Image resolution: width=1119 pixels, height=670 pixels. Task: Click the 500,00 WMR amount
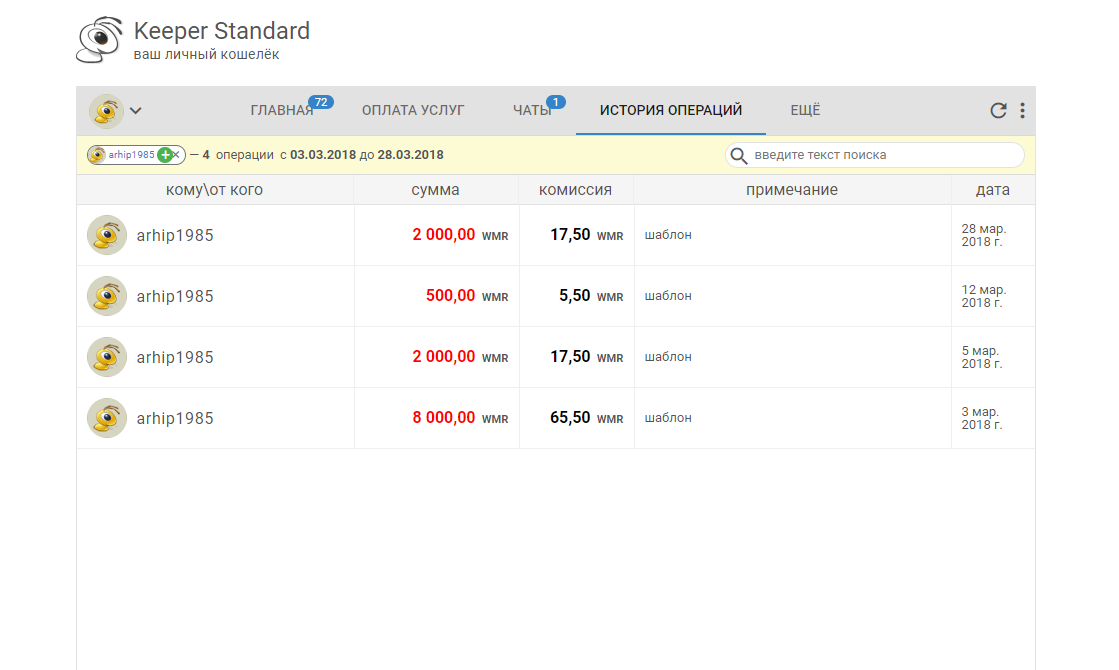(x=467, y=295)
